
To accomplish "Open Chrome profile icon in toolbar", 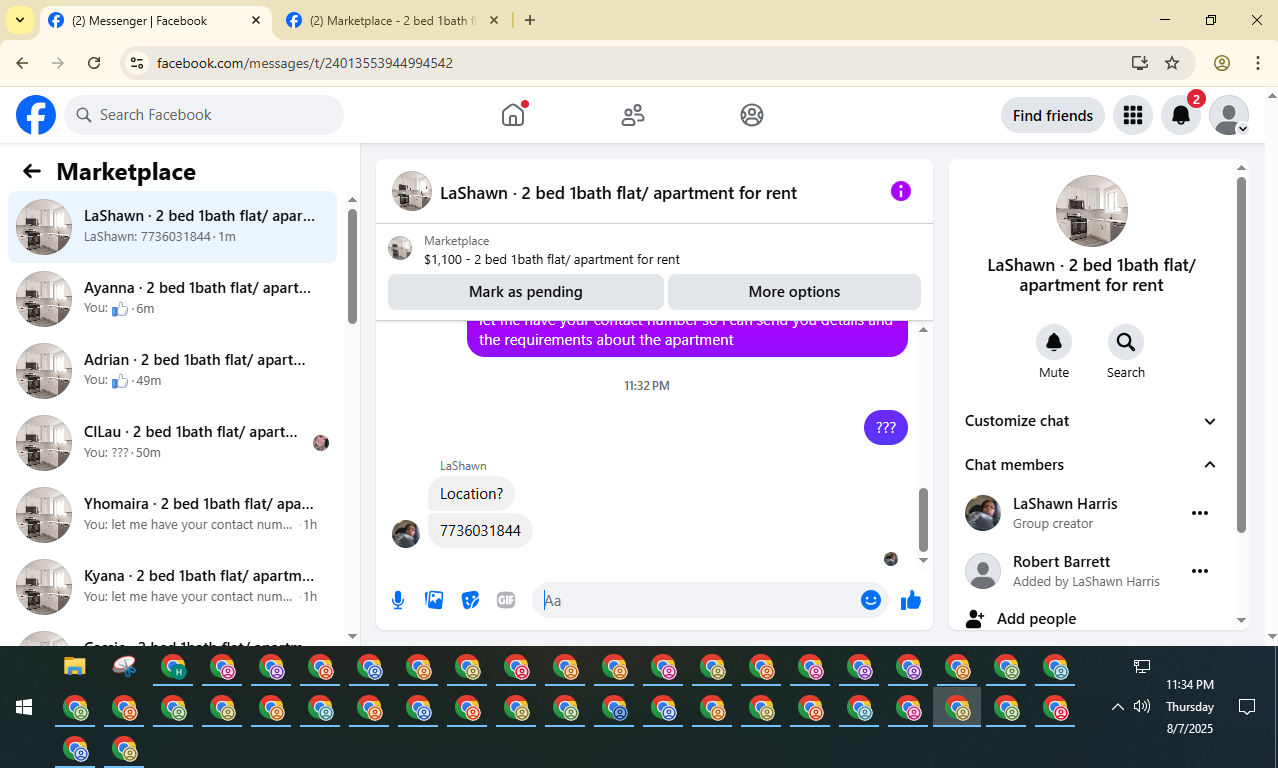I will point(1221,63).
